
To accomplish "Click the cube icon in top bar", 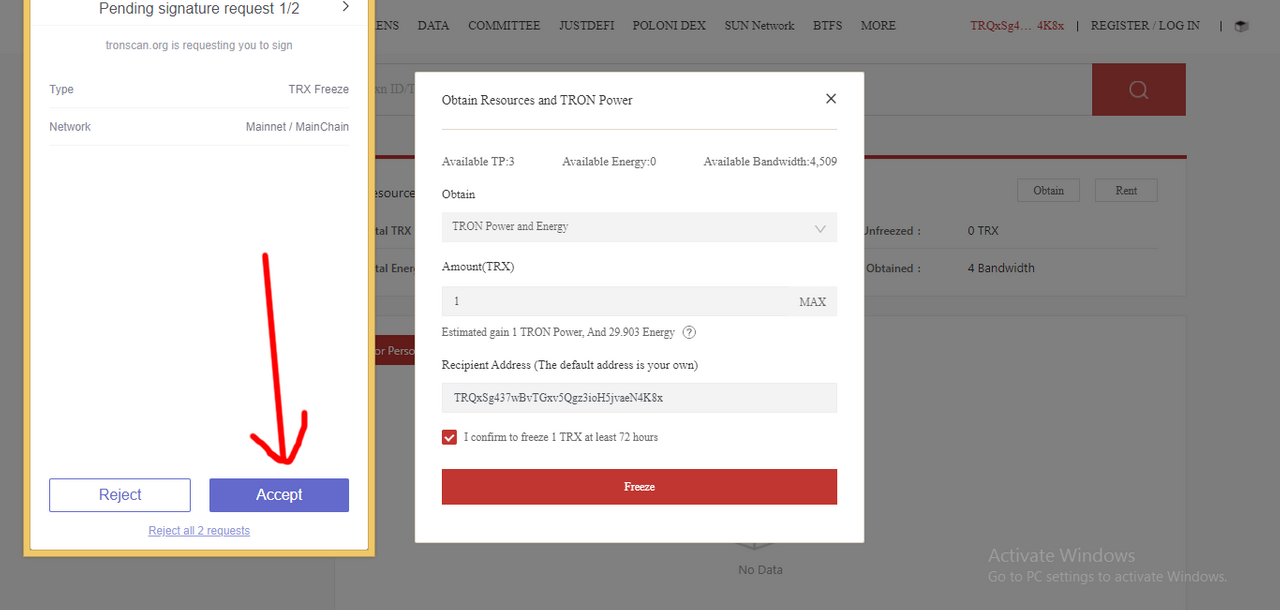I will [1241, 26].
